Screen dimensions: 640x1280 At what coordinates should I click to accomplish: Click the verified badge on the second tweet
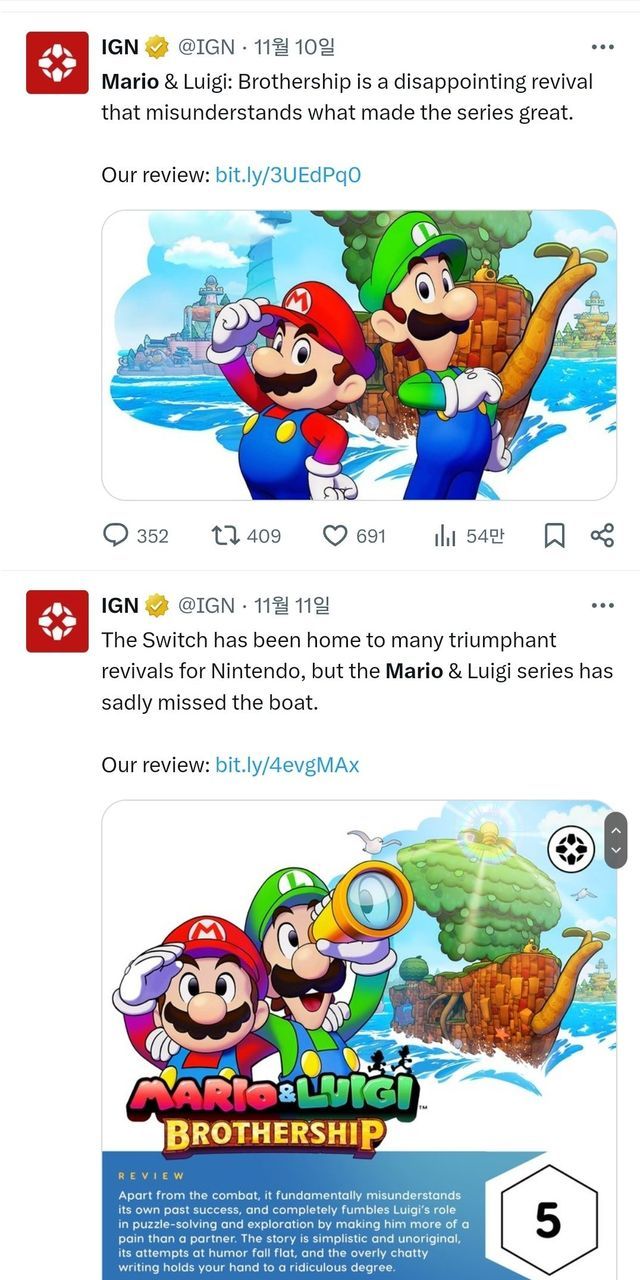point(157,605)
